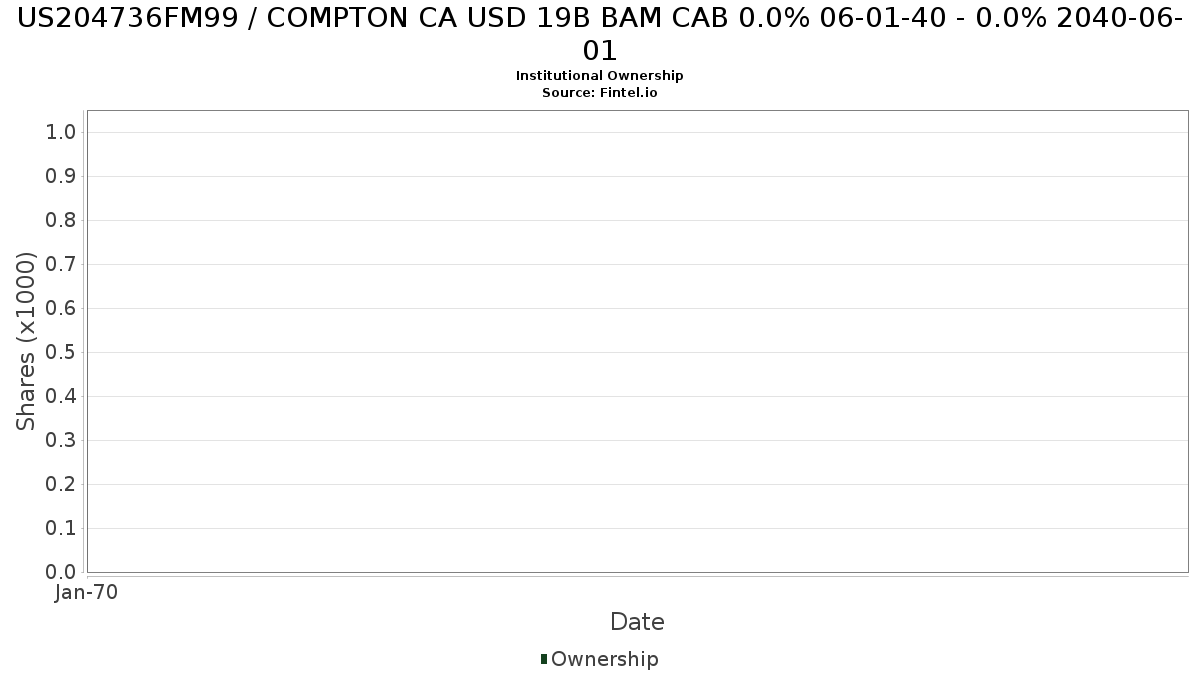Screen dimensions: 1200x675
Task: Click the Shares (x1000) y-axis title
Action: [x=26, y=341]
